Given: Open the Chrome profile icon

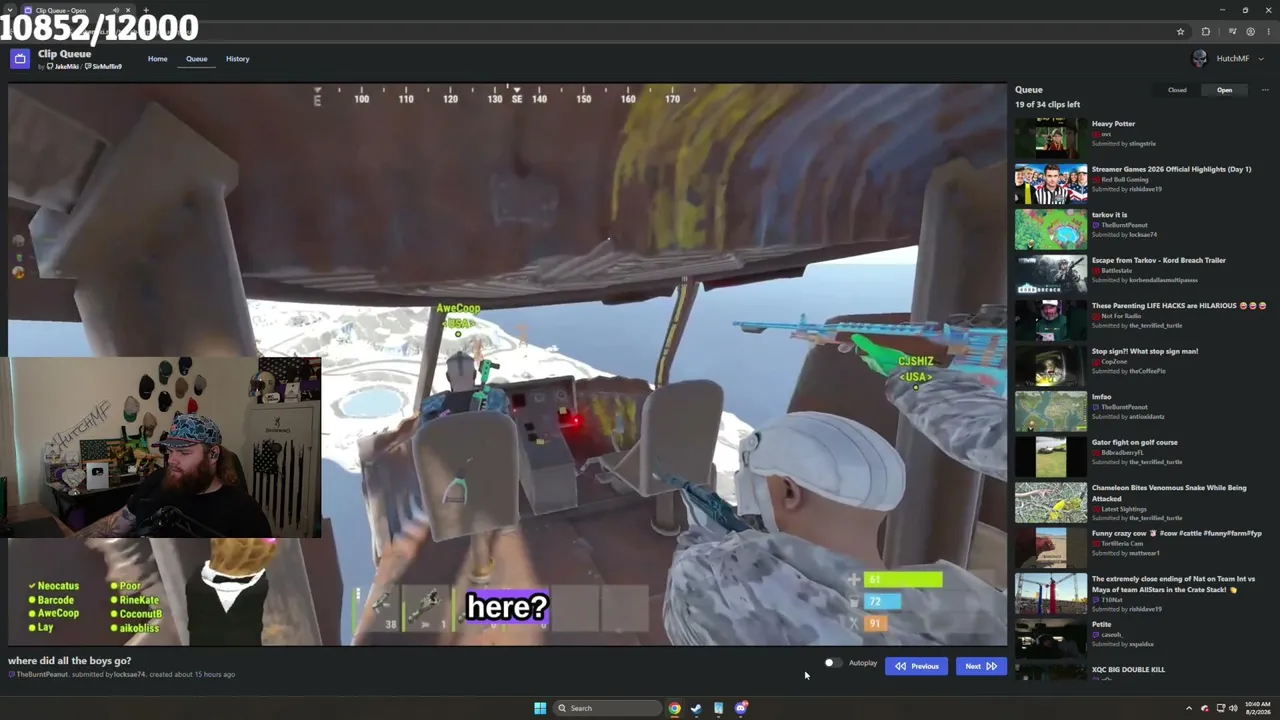Looking at the screenshot, I should coord(1250,31).
